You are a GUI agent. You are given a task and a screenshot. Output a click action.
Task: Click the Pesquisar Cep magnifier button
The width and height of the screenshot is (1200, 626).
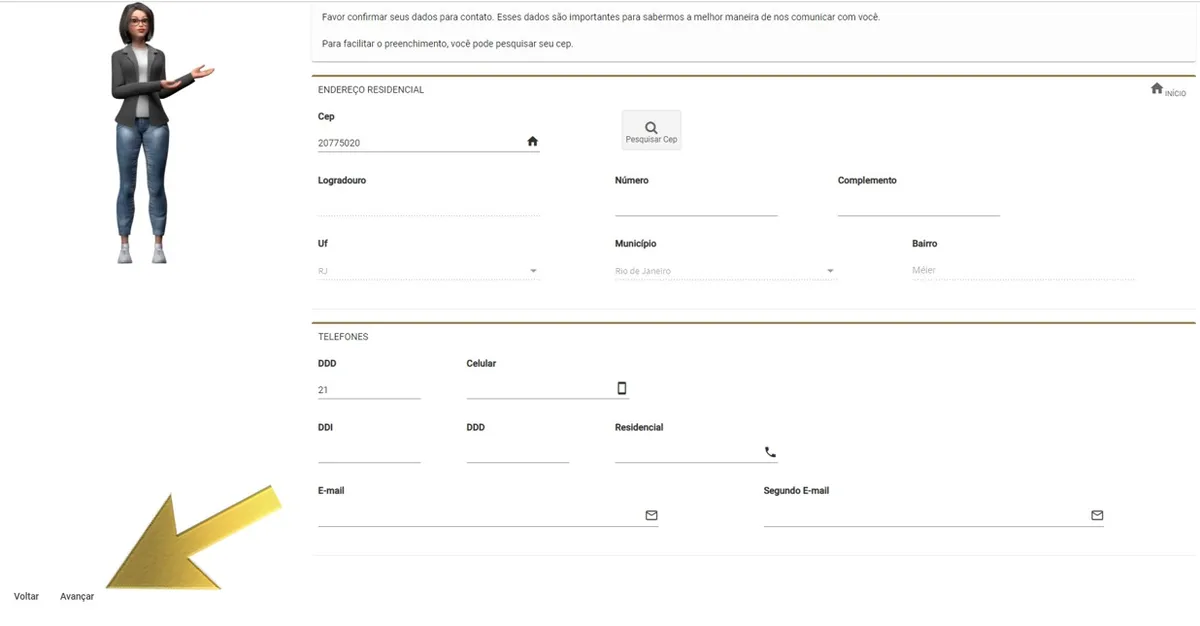tap(651, 130)
